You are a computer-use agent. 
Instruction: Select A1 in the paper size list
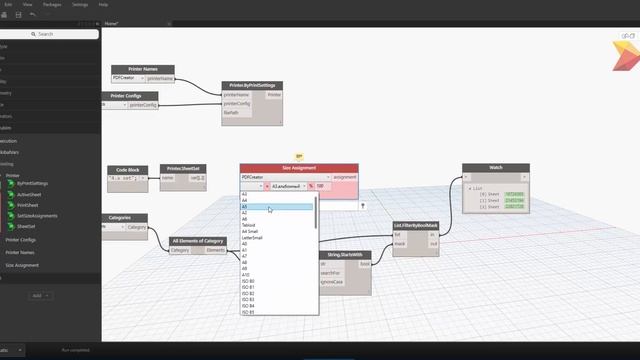click(277, 250)
